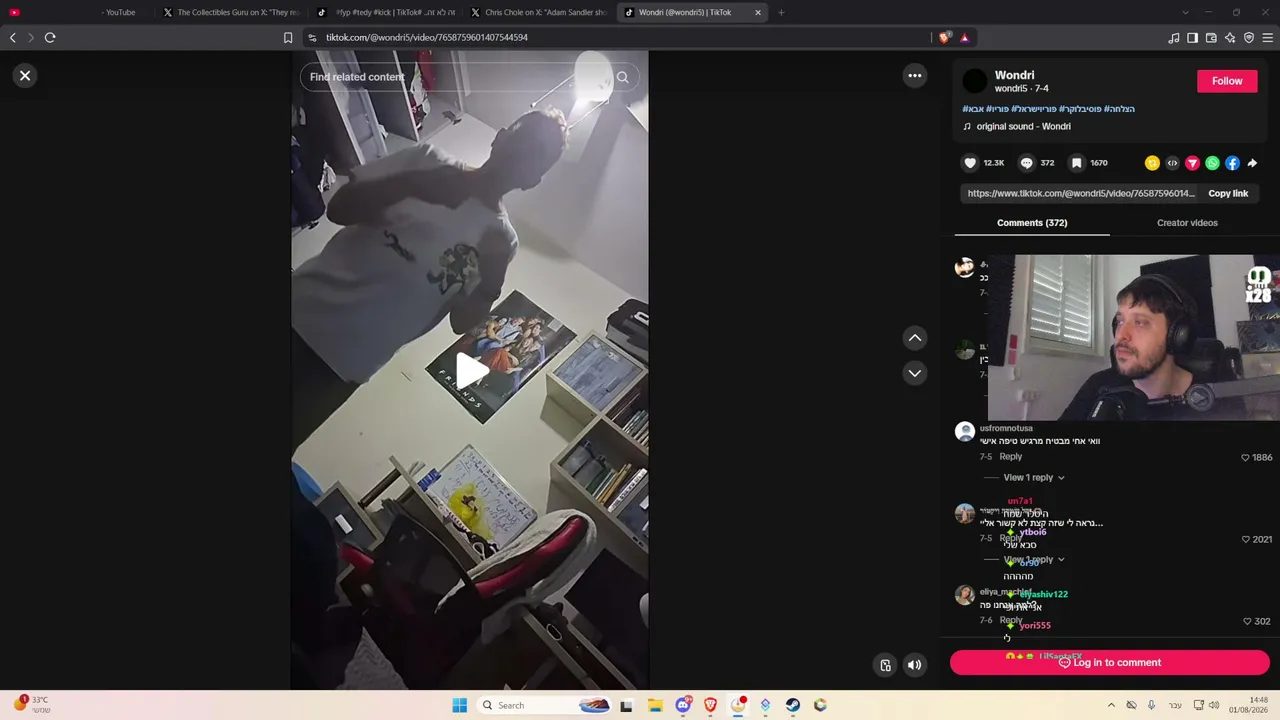The image size is (1280, 720).
Task: Reload the current page
Action: [50, 38]
